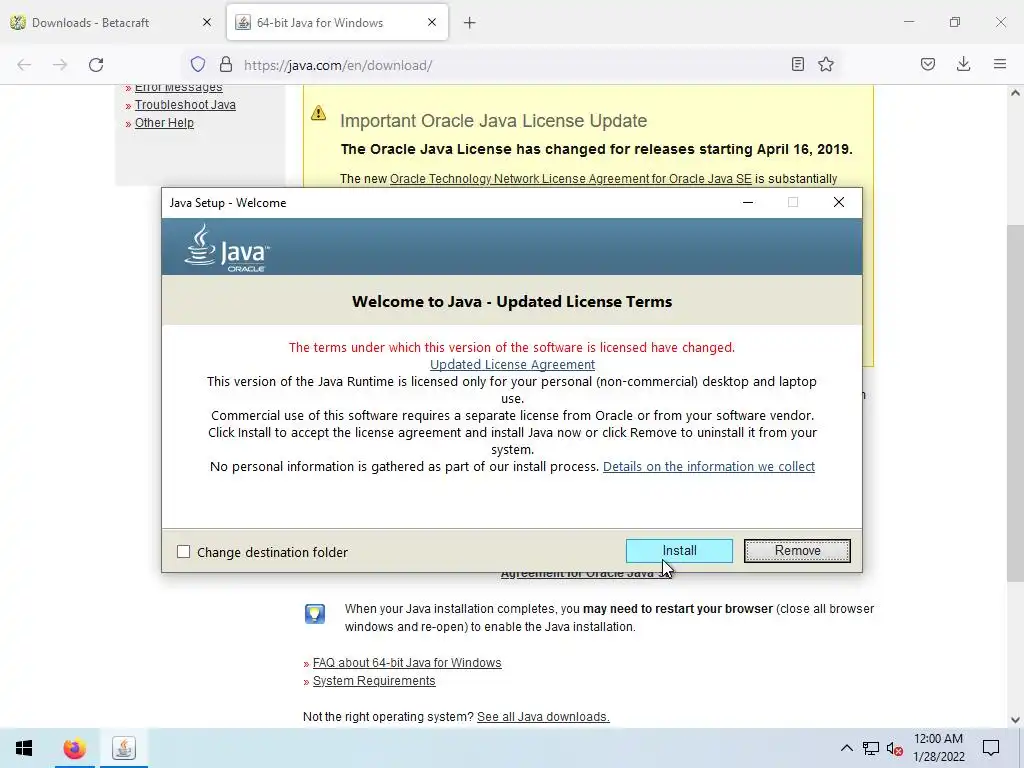Open the Firefox downloads panel
The image size is (1024, 768).
pyautogui.click(x=963, y=64)
